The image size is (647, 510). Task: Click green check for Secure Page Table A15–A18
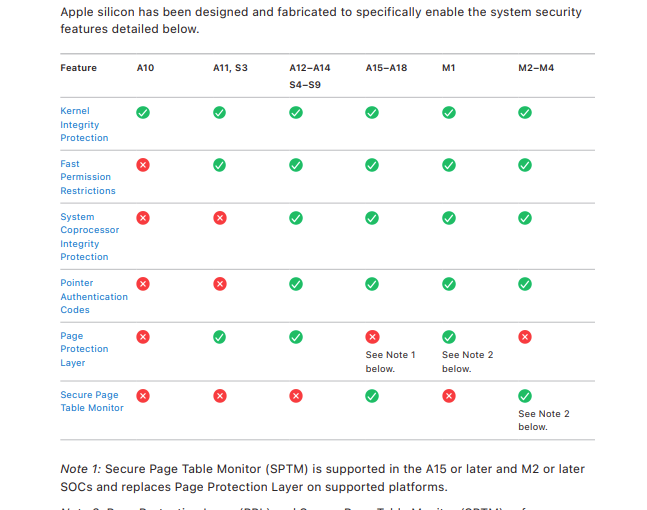(x=372, y=396)
